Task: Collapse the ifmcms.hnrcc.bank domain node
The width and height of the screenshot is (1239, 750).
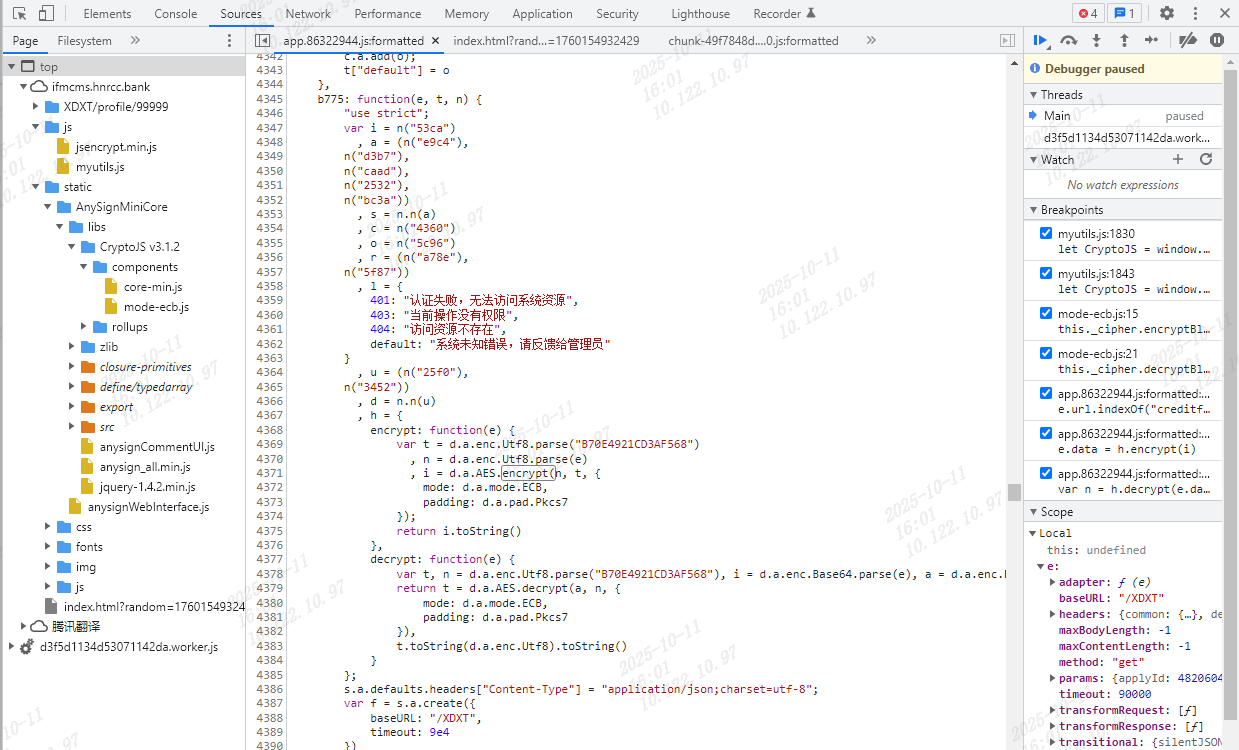Action: coord(24,87)
